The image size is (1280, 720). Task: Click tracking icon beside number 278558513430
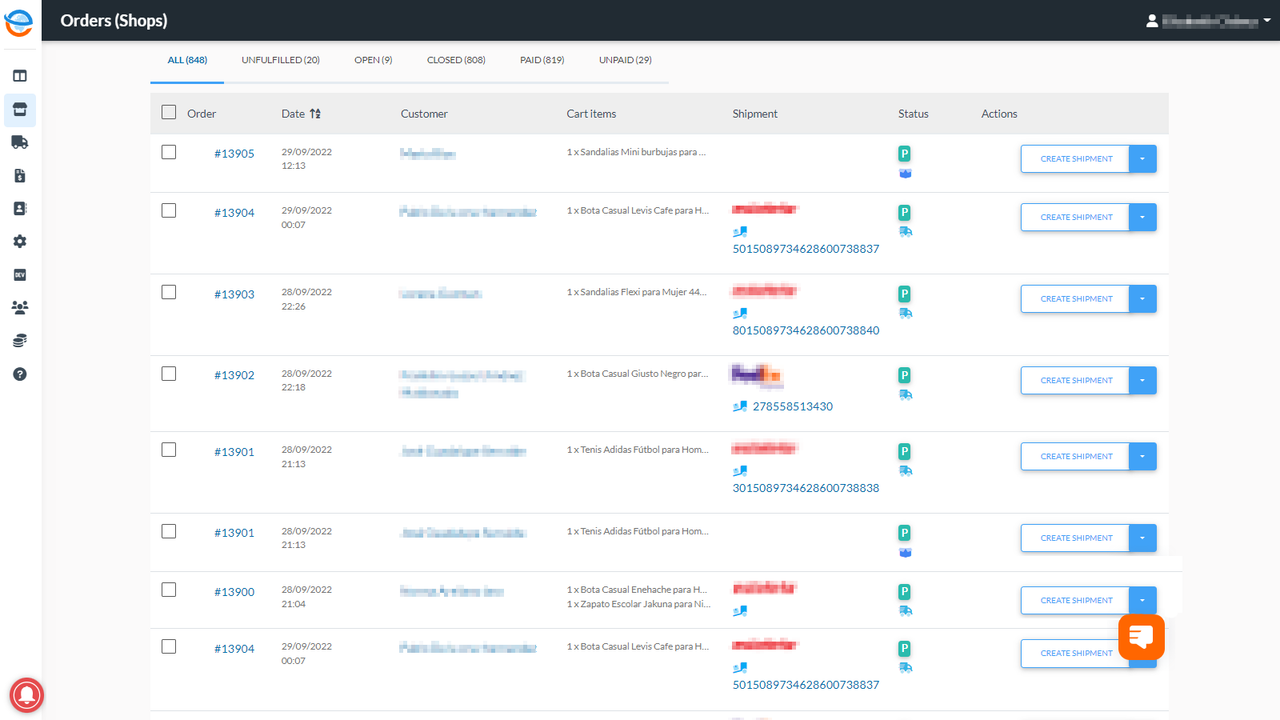(x=740, y=407)
